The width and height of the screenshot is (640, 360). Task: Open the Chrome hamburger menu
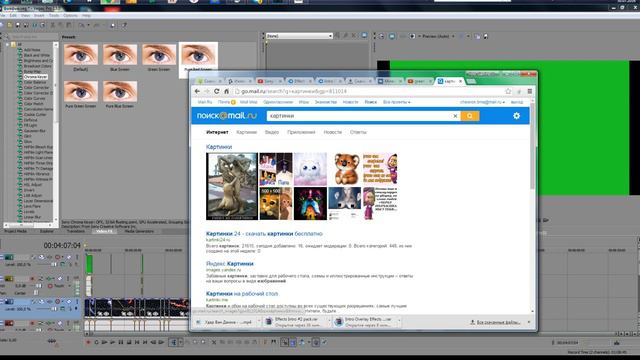[529, 91]
